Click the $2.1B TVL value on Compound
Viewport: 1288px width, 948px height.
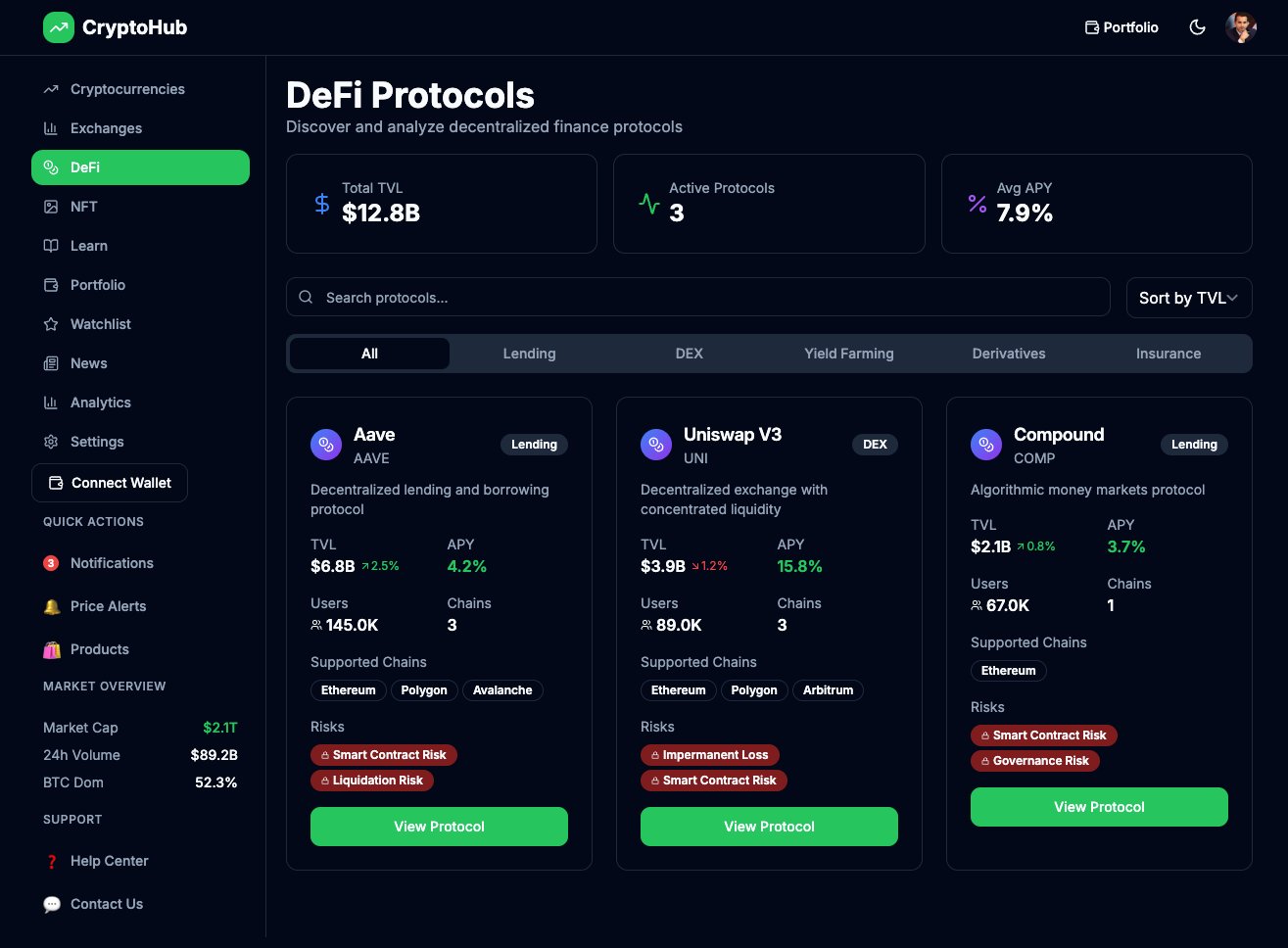pos(990,546)
